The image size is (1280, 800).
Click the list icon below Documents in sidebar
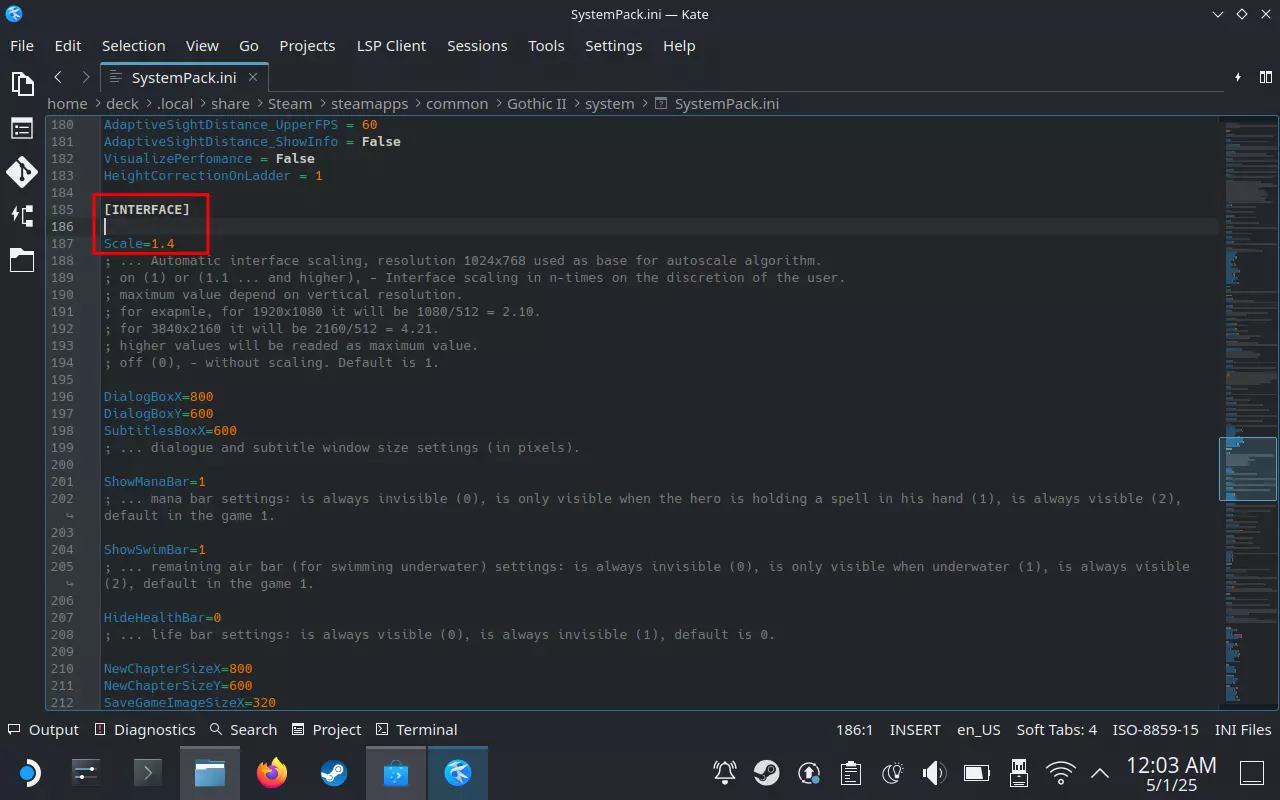point(22,128)
